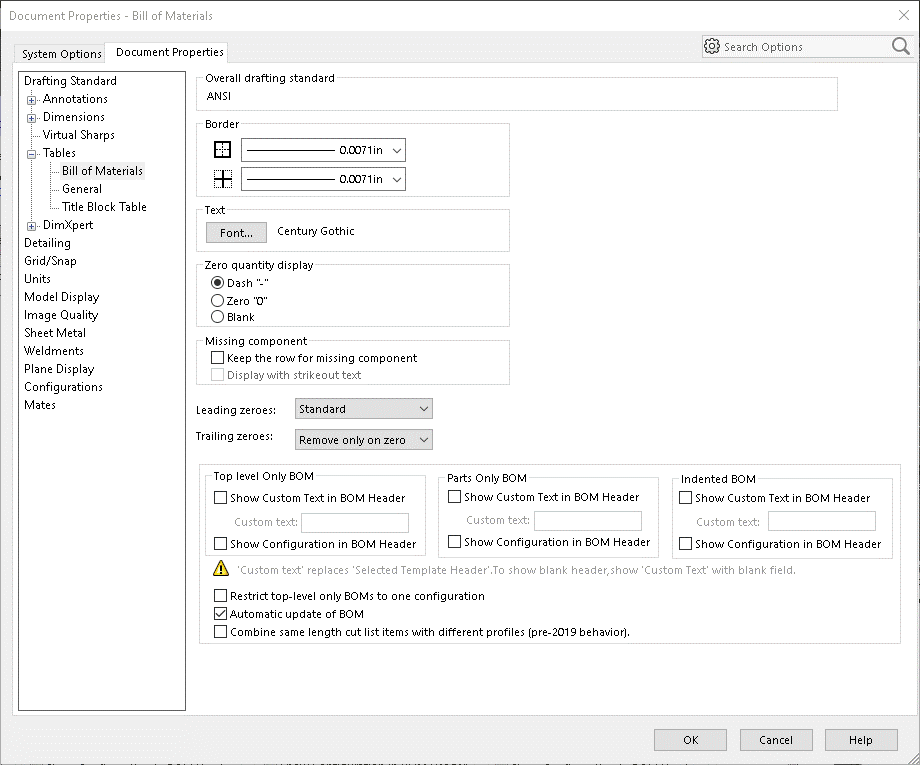The width and height of the screenshot is (920, 765).
Task: Click the outer table border icon
Action: tap(222, 150)
